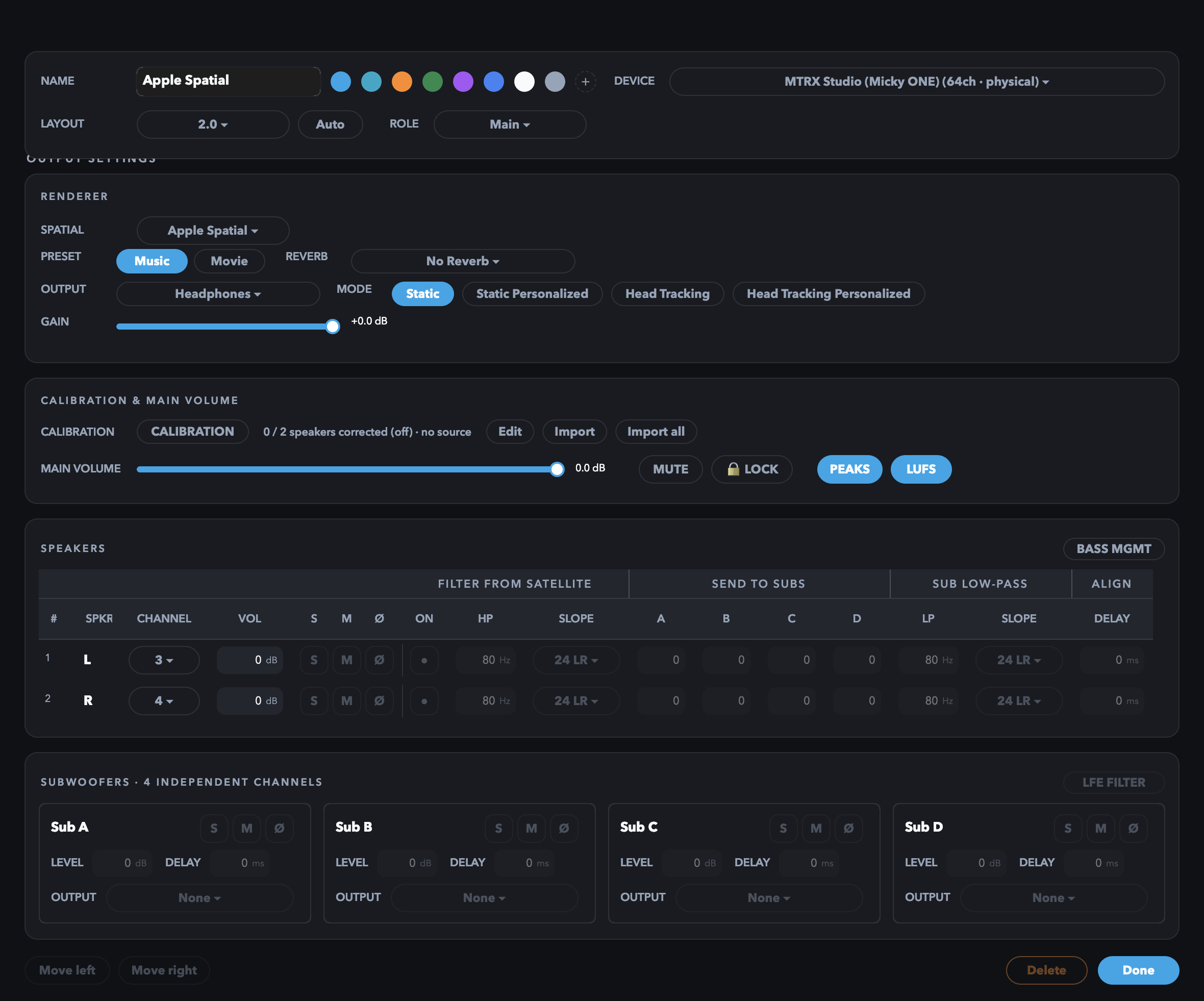
Task: Click the L speaker VOL field
Action: pos(250,660)
